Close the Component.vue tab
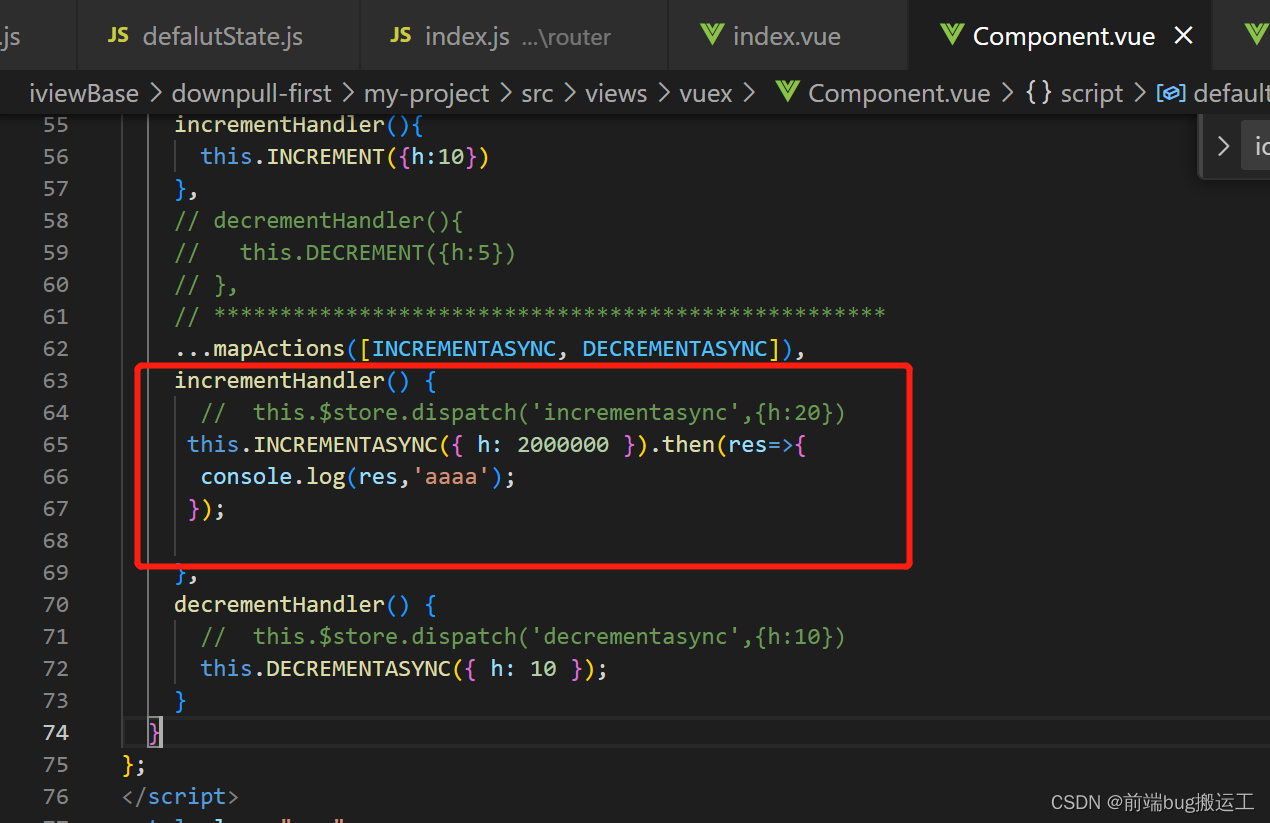This screenshot has width=1270, height=823. click(1183, 37)
